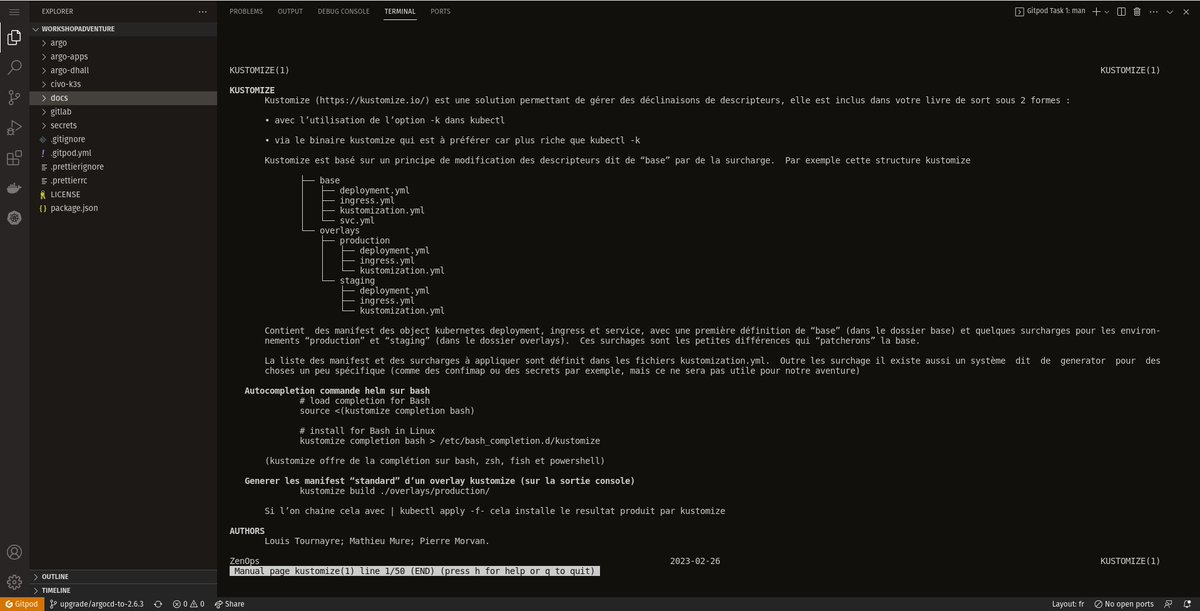This screenshot has height=611, width=1200.
Task: Click No open ports status item
Action: click(x=1124, y=604)
